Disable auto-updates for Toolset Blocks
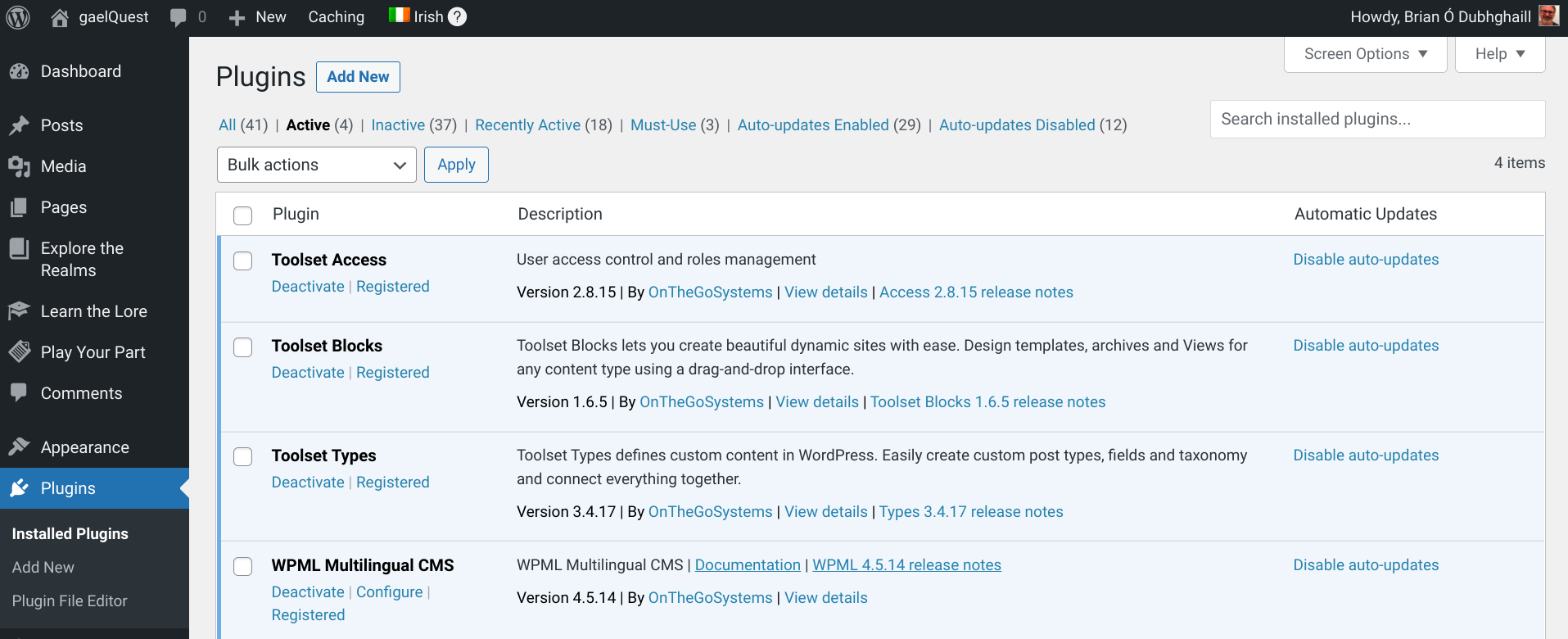This screenshot has height=639, width=1568. [x=1366, y=345]
